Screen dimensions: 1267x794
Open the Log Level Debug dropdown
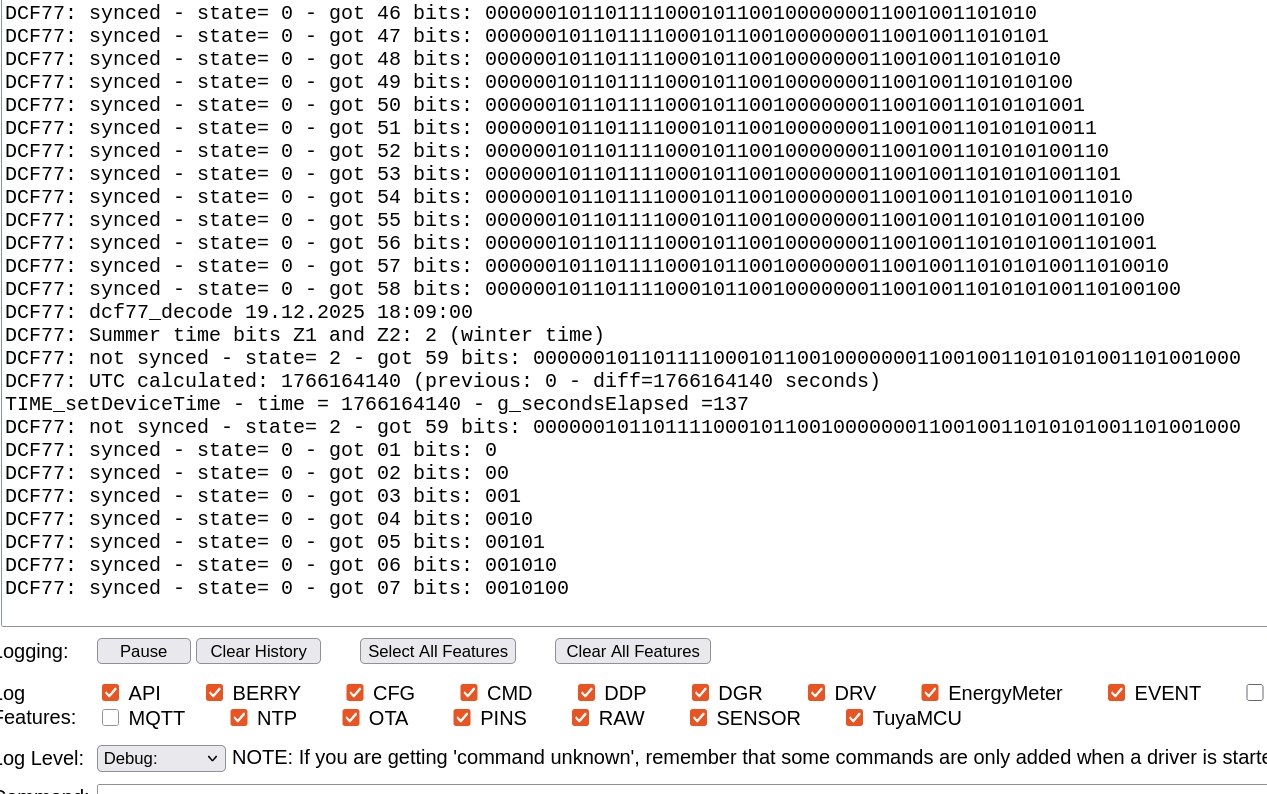[161, 758]
